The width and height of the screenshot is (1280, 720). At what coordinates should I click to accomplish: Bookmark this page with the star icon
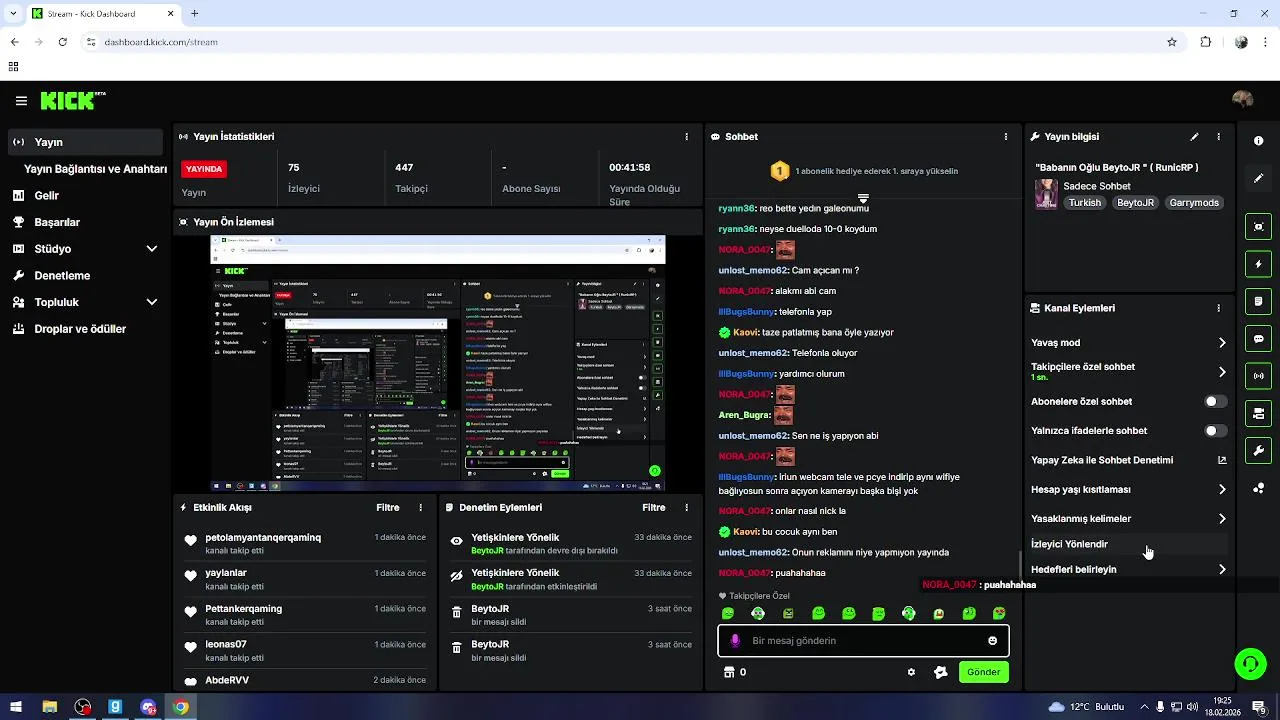1172,42
